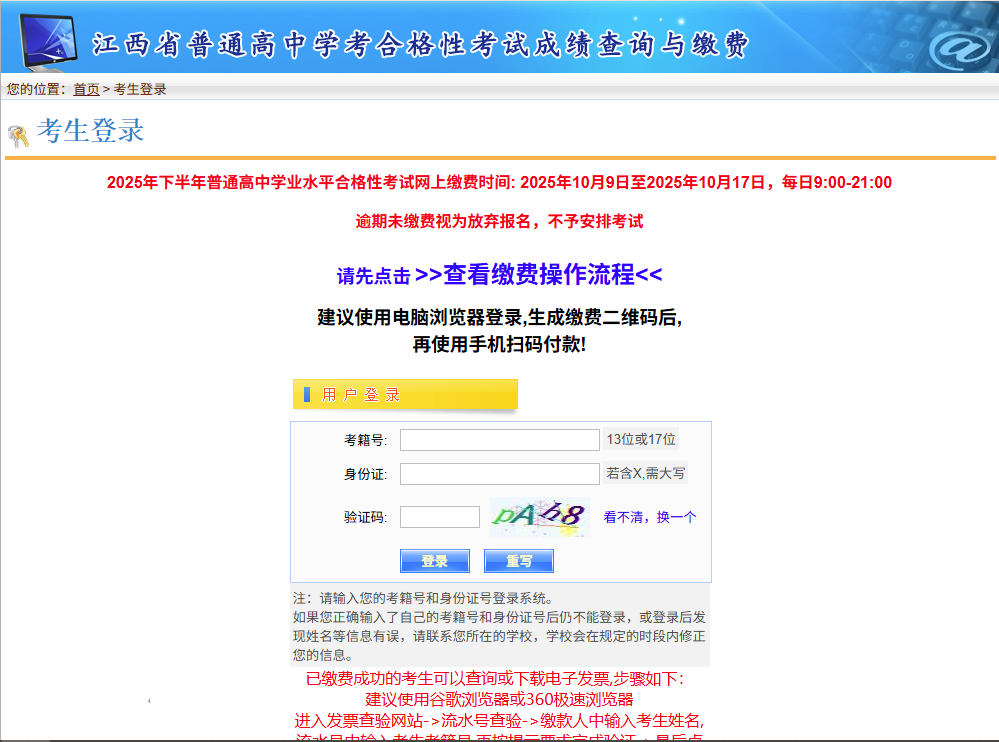Viewport: 999px width, 742px height.
Task: Focus the 考籍号 input field
Action: tap(499, 440)
